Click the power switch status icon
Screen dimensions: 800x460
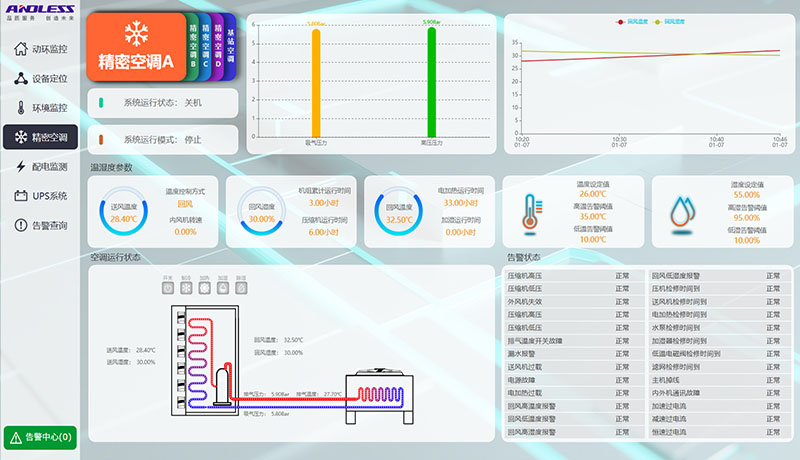[168, 286]
